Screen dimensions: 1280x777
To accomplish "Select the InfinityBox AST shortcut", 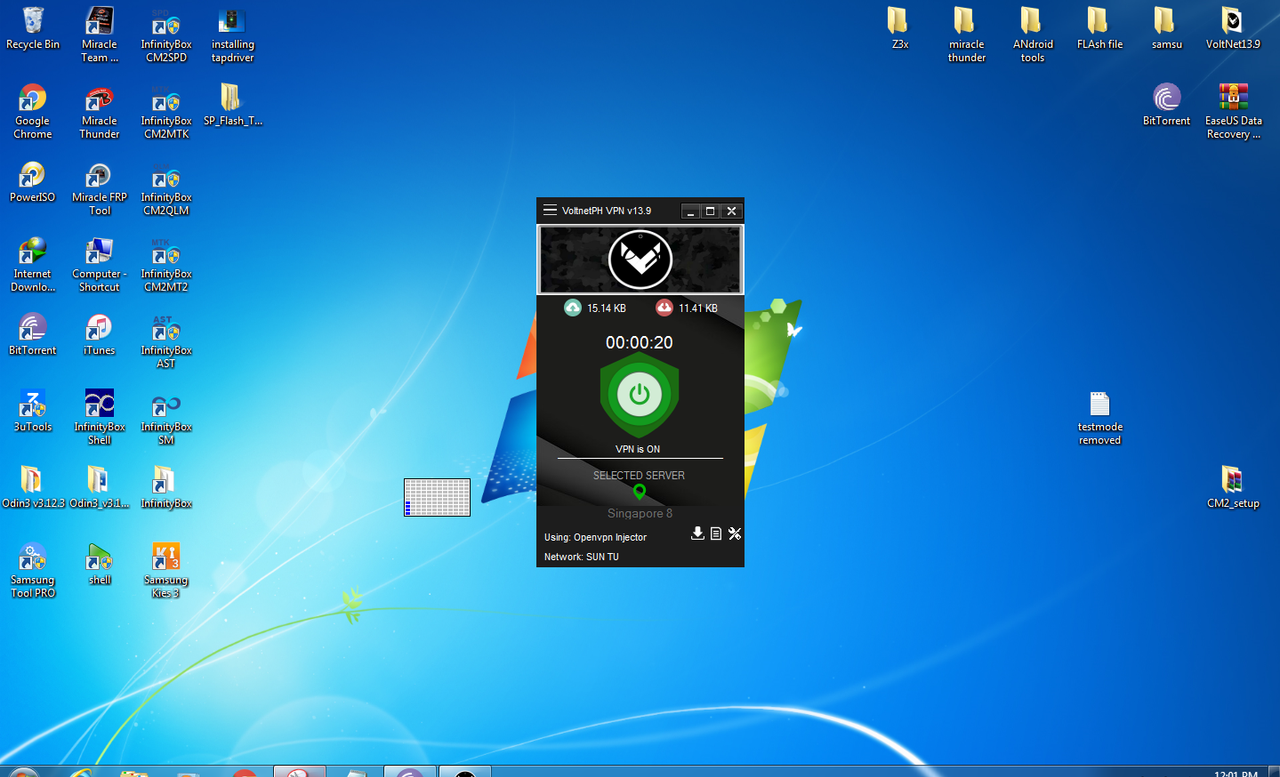I will (x=166, y=341).
